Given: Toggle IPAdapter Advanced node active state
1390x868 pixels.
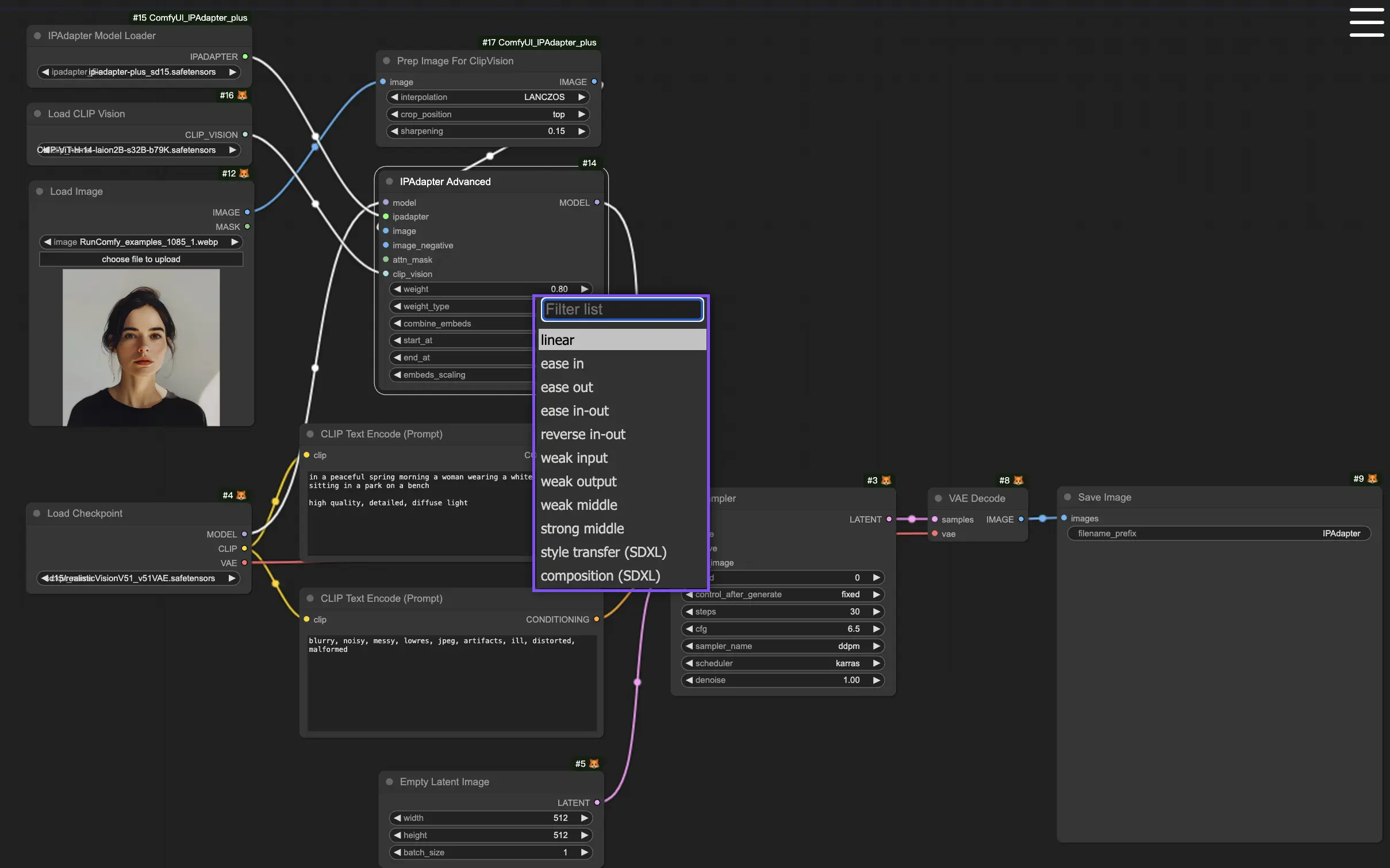Looking at the screenshot, I should [x=389, y=181].
